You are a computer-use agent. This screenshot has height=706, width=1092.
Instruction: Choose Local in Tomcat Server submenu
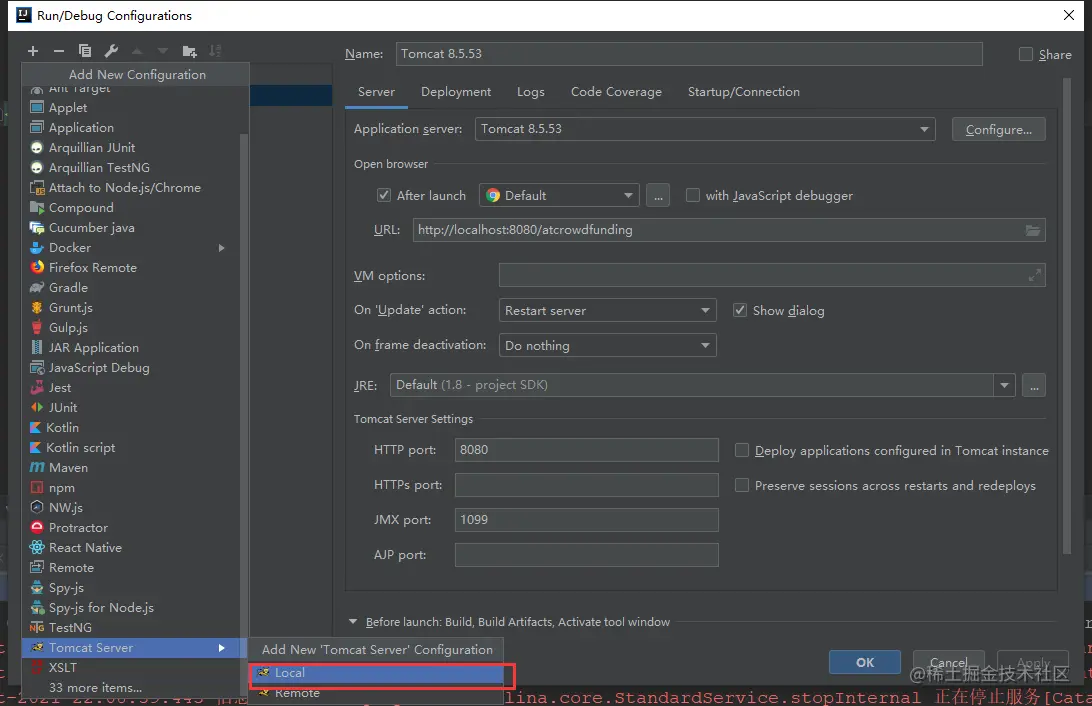pos(377,673)
